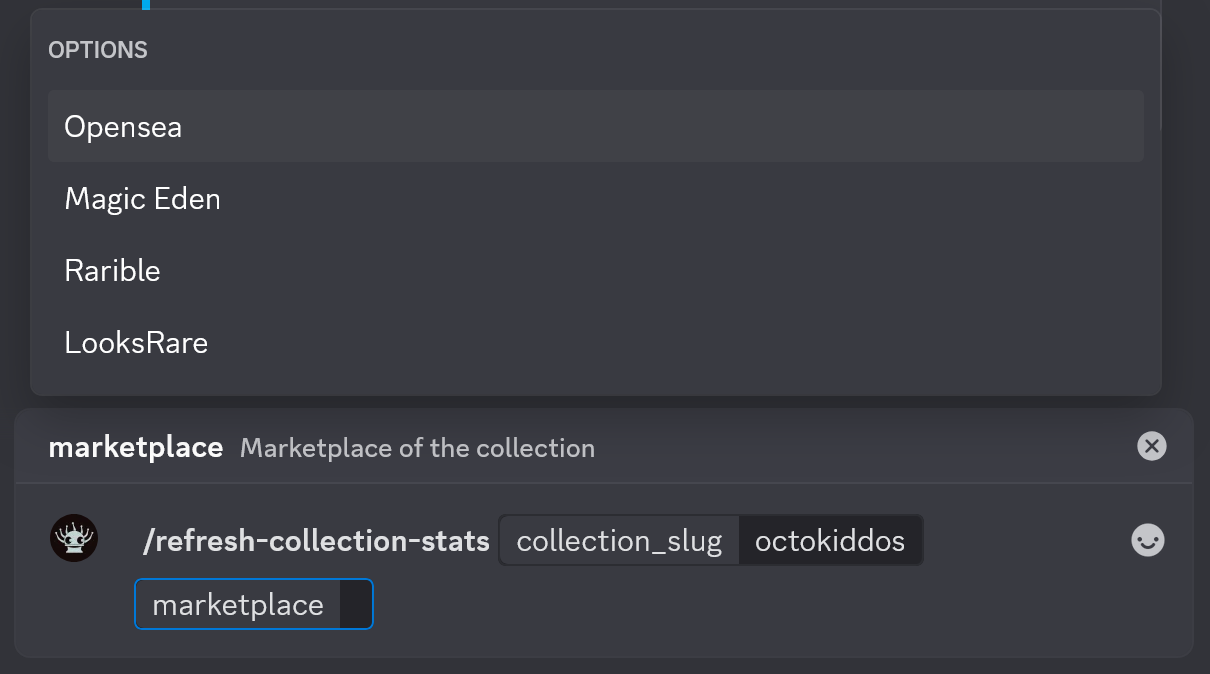Click the /refresh-collection-stats command name
1210x674 pixels.
(316, 541)
